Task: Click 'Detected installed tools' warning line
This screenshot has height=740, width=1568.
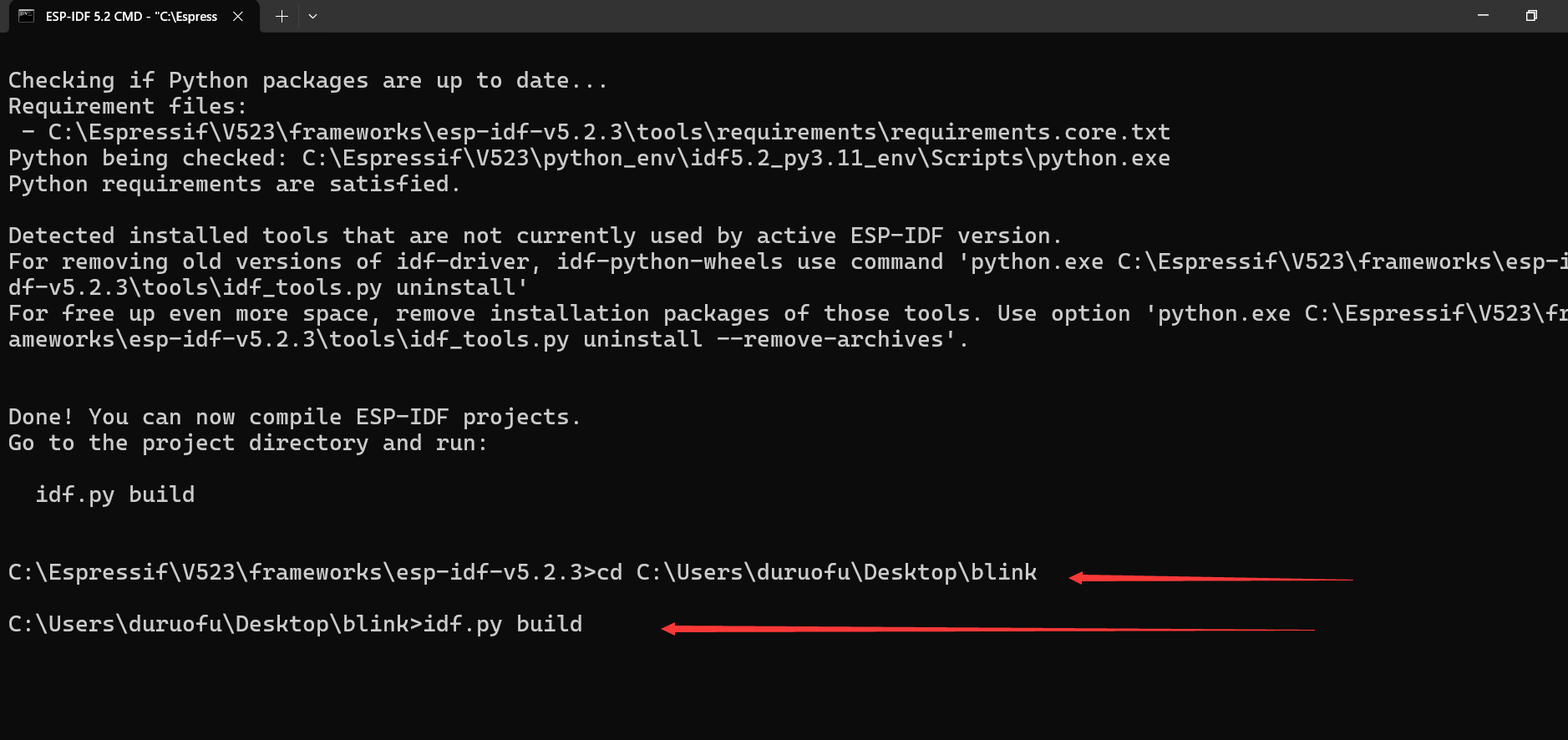Action: (535, 236)
